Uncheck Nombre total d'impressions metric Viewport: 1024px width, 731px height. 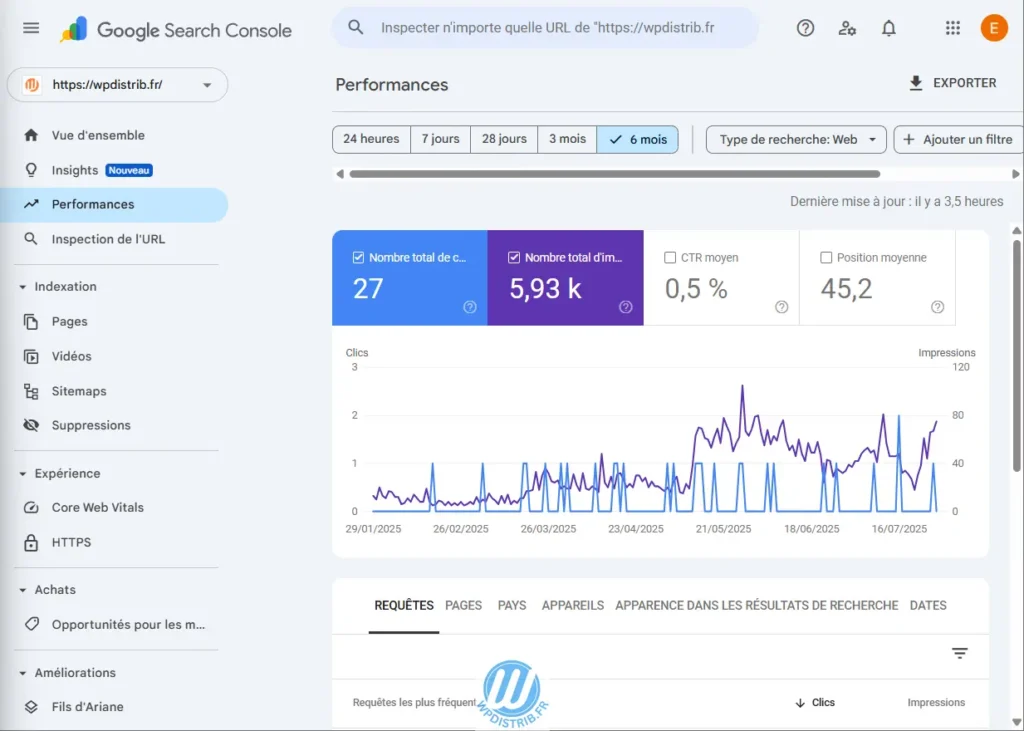pyautogui.click(x=514, y=257)
